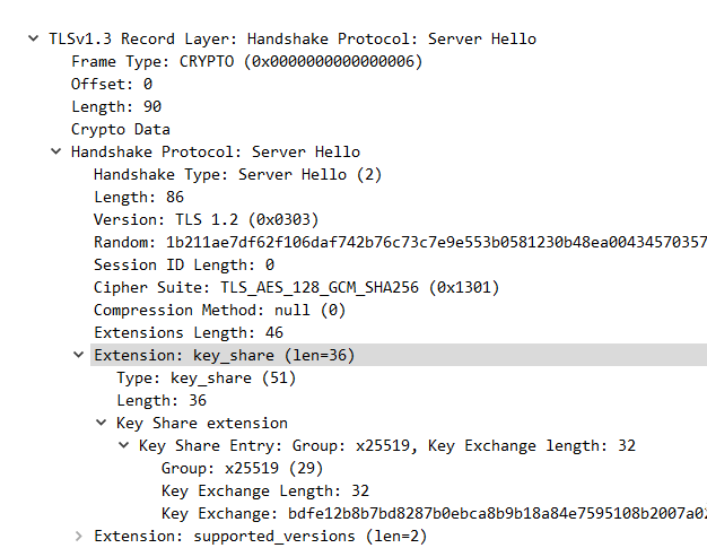The width and height of the screenshot is (707, 558).
Task: Select the Crypto Data row
Action: pos(120,129)
